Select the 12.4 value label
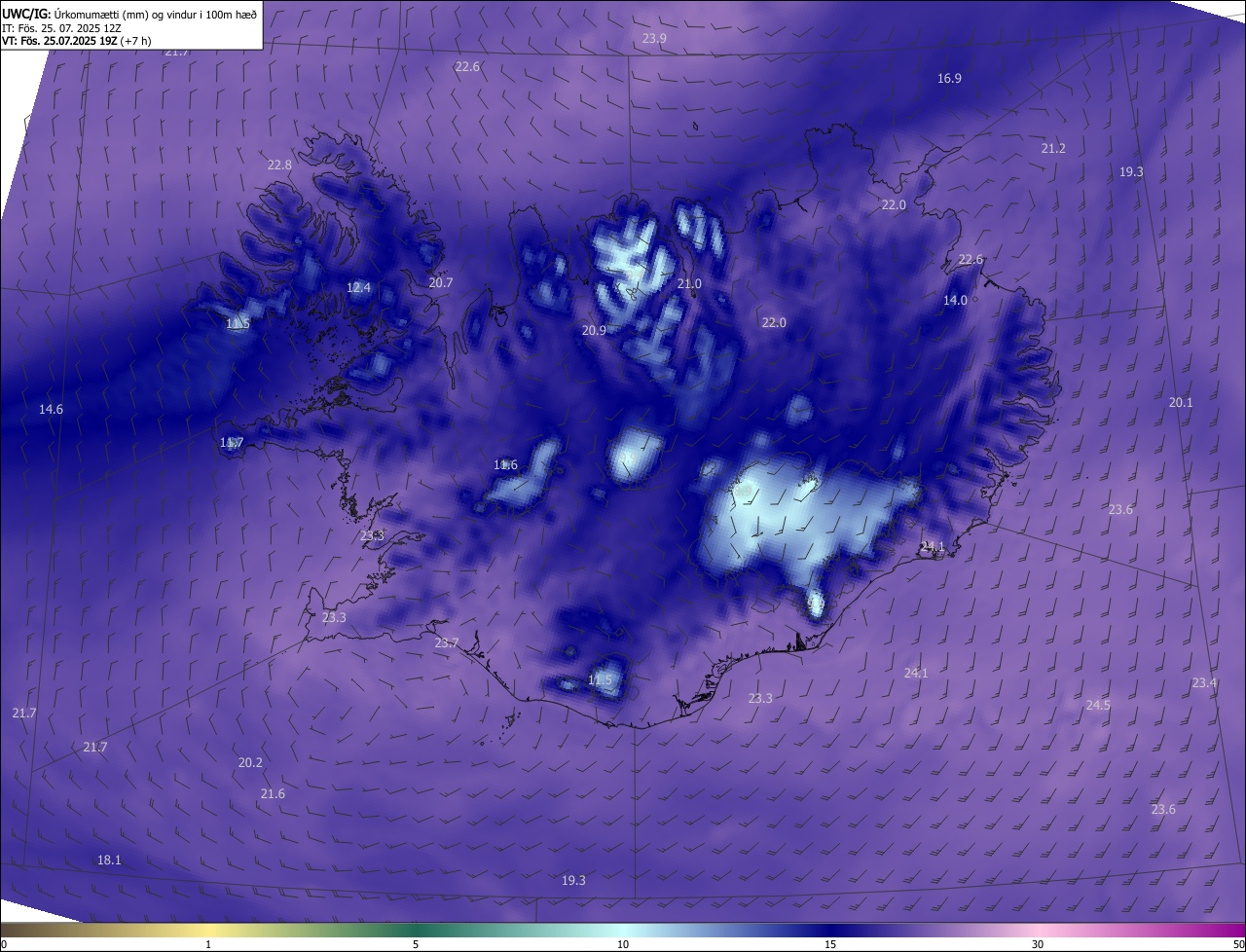Image resolution: width=1246 pixels, height=952 pixels. click(358, 287)
